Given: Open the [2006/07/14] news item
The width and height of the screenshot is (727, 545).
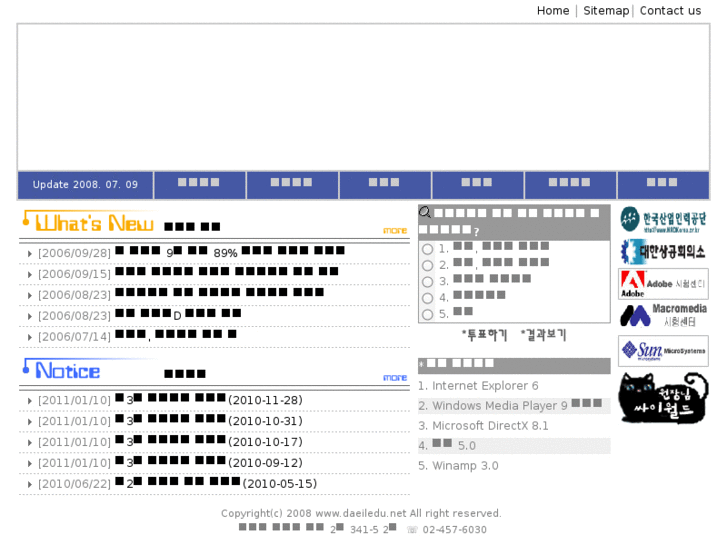Looking at the screenshot, I should (x=176, y=334).
